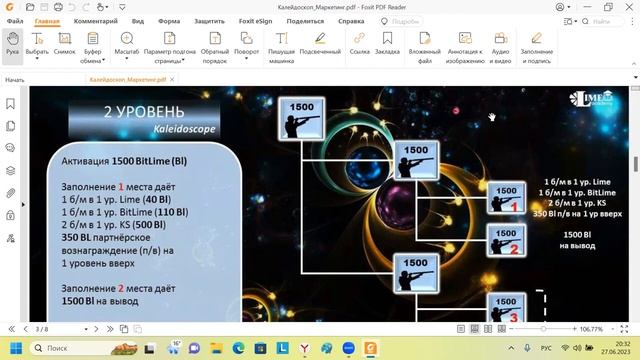The height and width of the screenshot is (360, 640).
Task: Close the Калейдоскоп_Маркетинг.pdf document tab
Action: click(x=172, y=80)
